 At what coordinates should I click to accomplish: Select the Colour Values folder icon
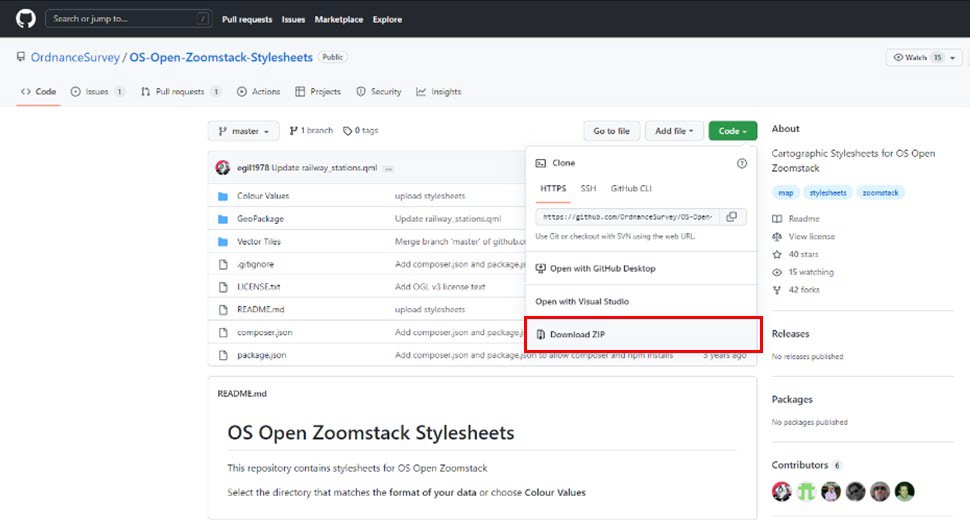point(223,196)
